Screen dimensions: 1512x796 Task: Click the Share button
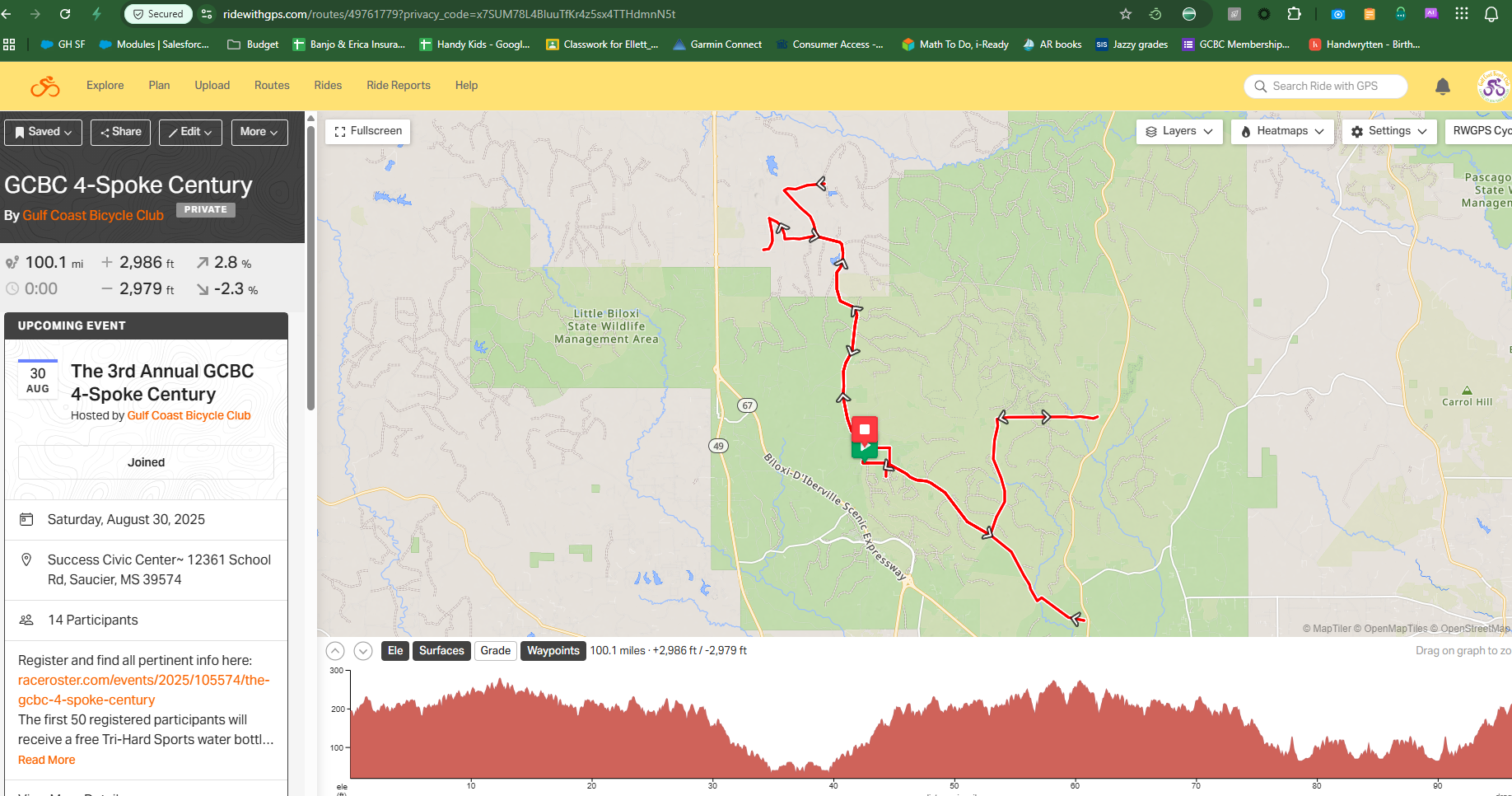(x=120, y=132)
